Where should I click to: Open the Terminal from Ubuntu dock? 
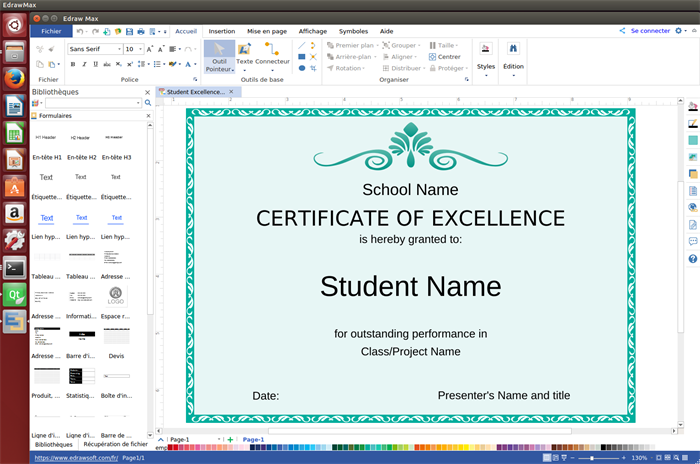coord(14,267)
